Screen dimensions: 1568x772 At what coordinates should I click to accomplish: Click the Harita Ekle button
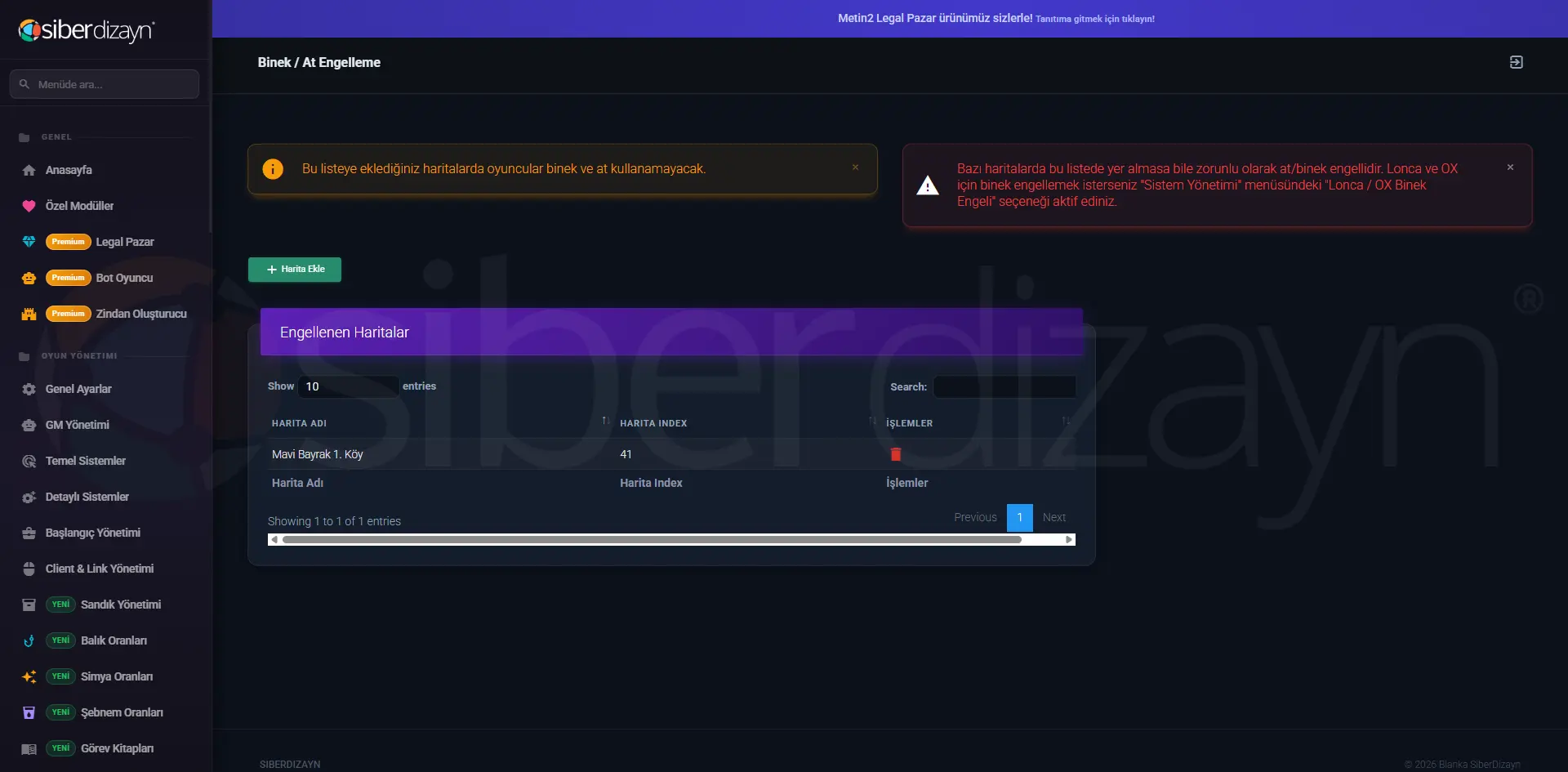[x=295, y=270]
